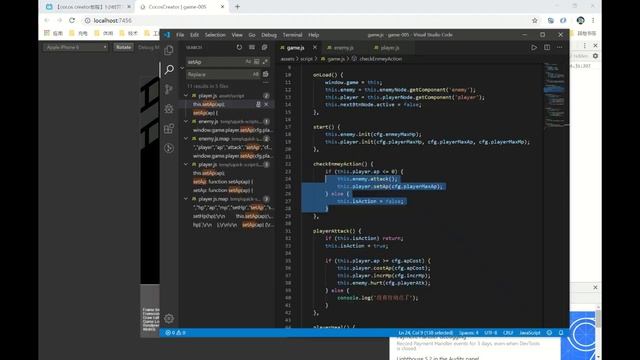Image resolution: width=640 pixels, height=360 pixels.
Task: Toggle Match Whole Word in search box
Action: pos(256,62)
